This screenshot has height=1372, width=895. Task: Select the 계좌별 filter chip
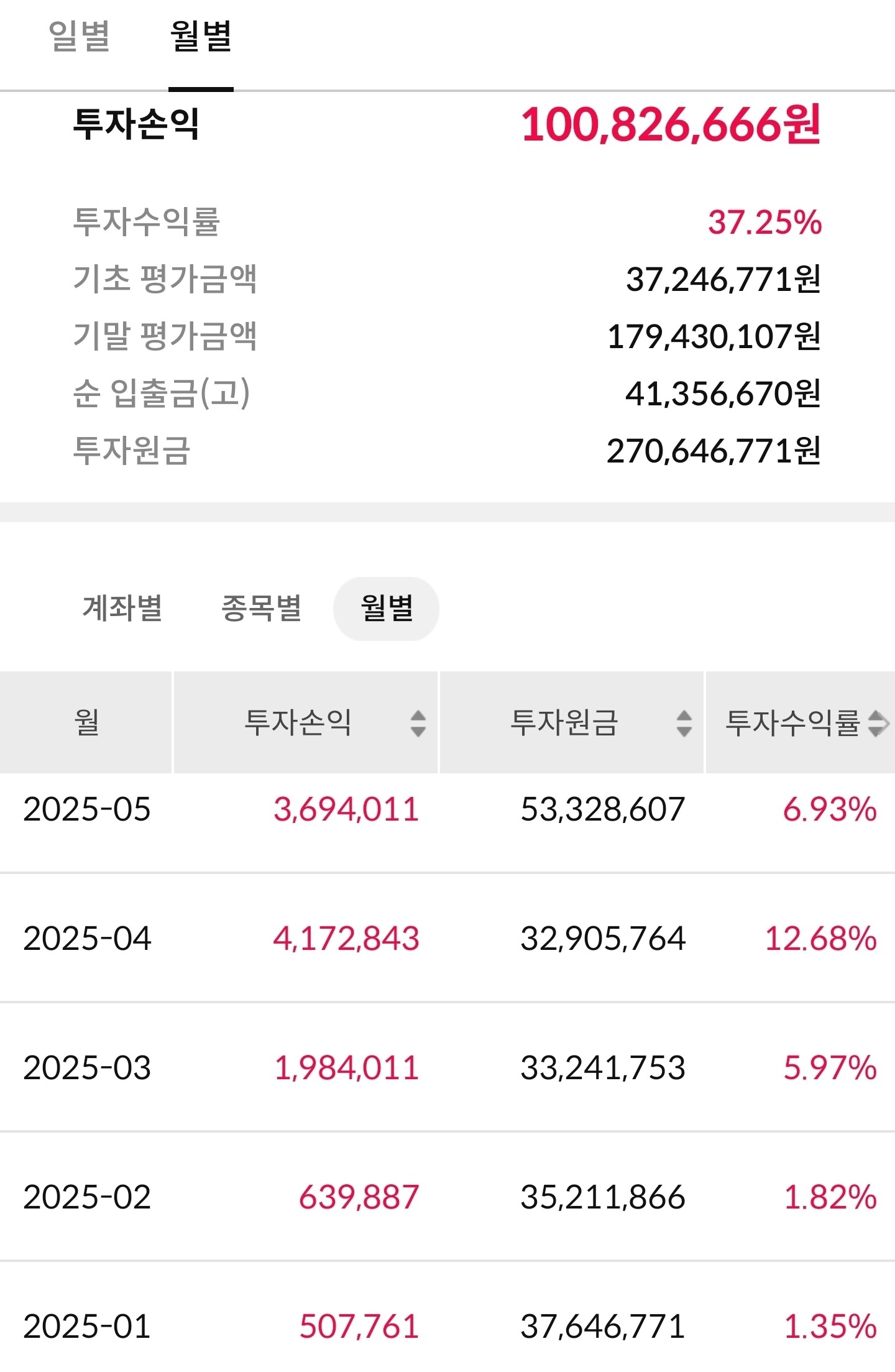(x=122, y=608)
